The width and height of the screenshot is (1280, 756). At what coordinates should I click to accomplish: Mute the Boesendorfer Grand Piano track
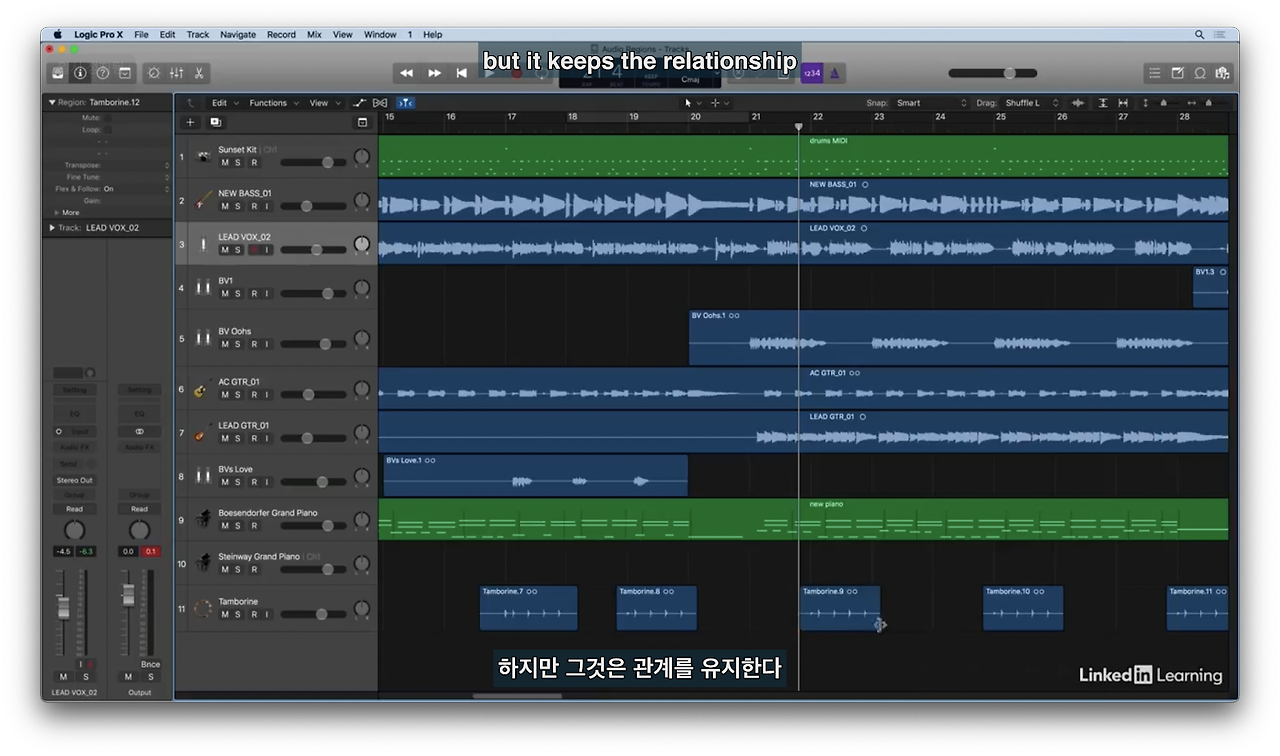224,526
